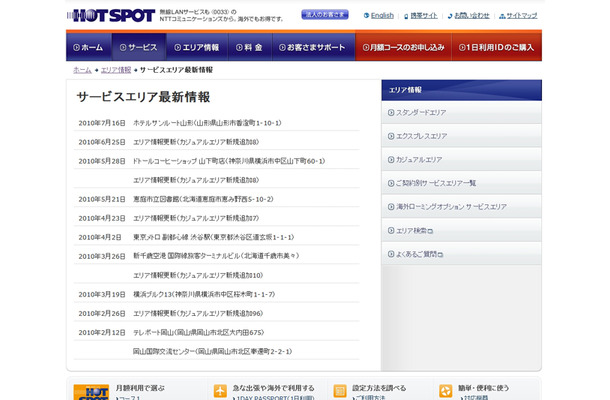Open エリア検索 in the sidebar
610x400 pixels.
(x=461, y=230)
